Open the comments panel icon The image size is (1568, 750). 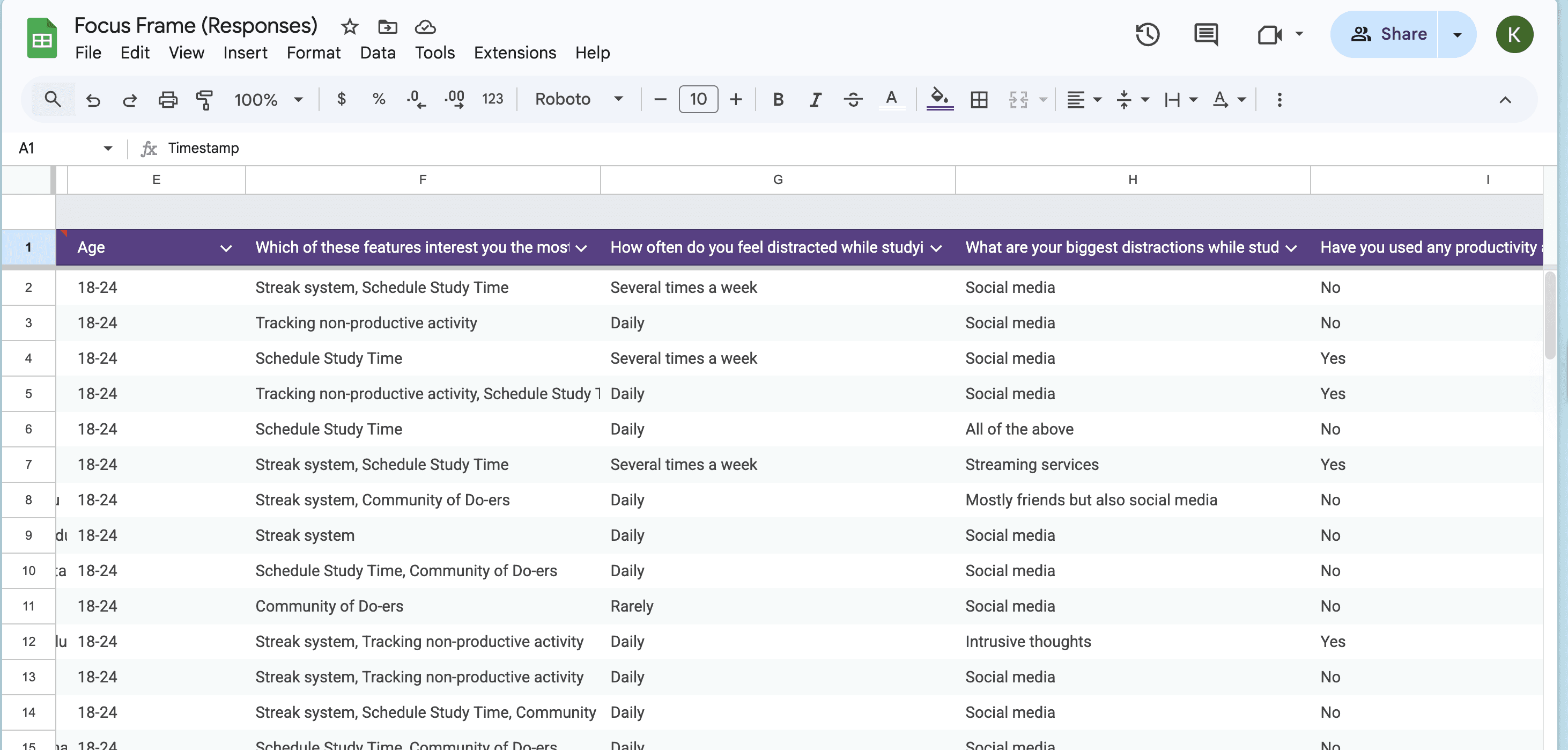1205,34
